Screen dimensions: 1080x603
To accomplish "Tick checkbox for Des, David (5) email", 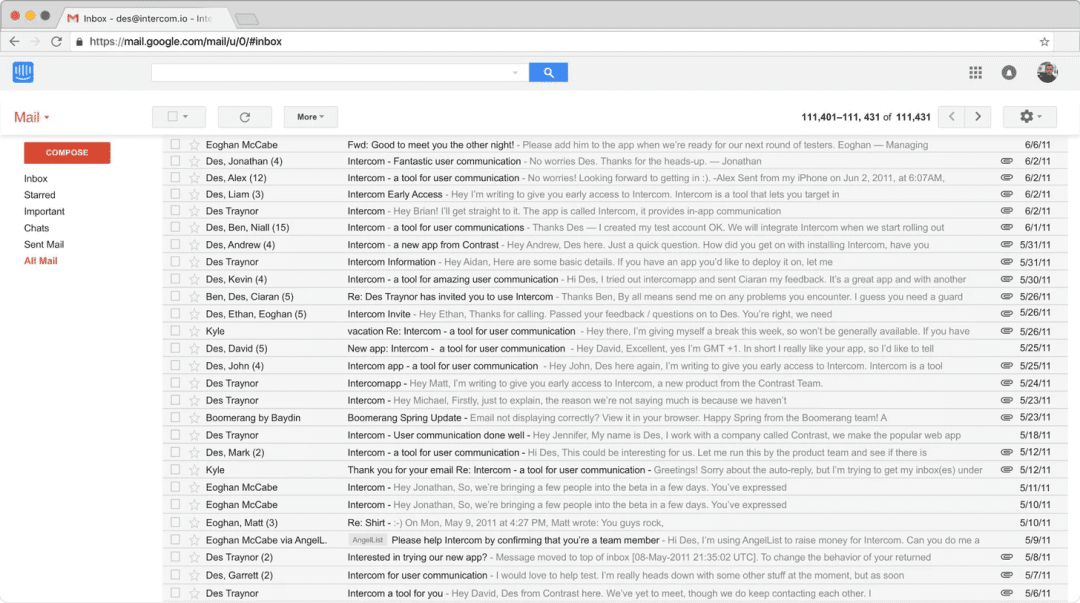I will coord(175,348).
